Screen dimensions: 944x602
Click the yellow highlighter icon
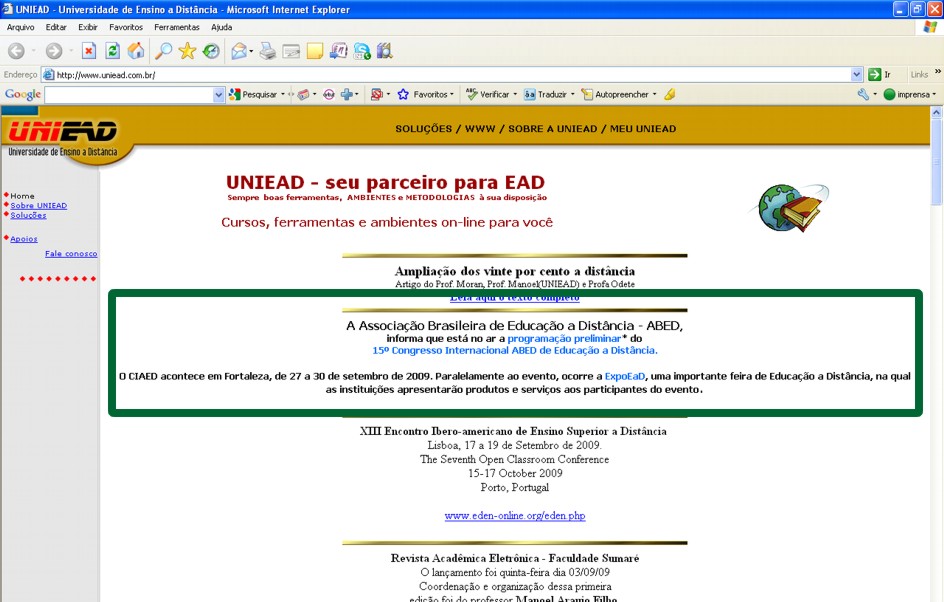pyautogui.click(x=669, y=95)
